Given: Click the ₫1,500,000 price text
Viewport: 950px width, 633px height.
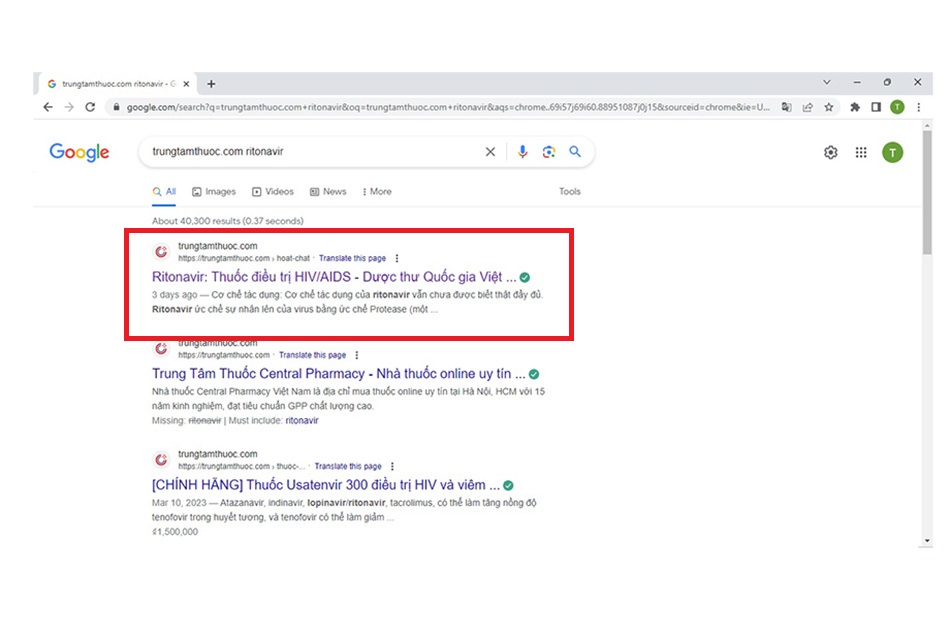Looking at the screenshot, I should pyautogui.click(x=174, y=532).
